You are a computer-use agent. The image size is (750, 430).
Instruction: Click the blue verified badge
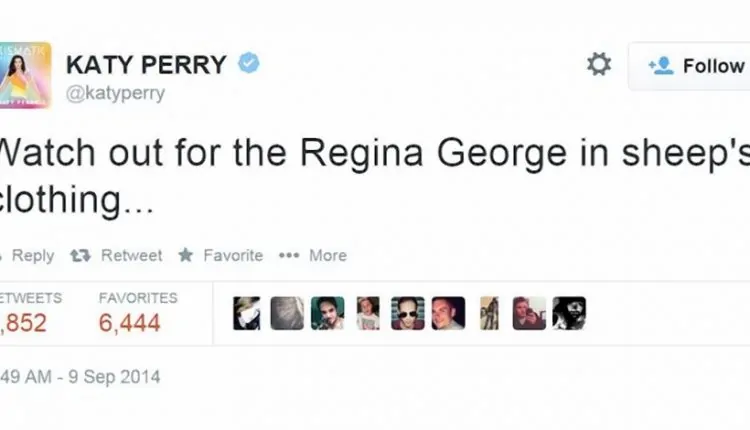249,63
